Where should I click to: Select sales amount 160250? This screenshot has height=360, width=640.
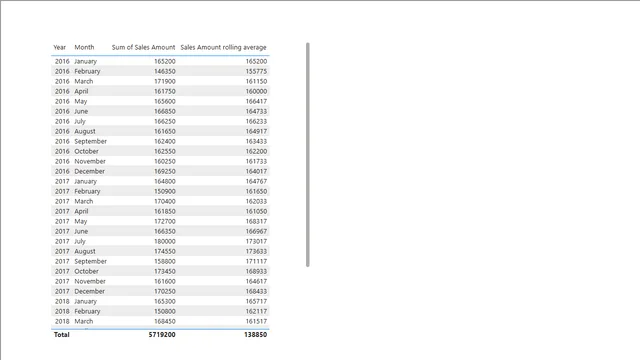click(165, 161)
